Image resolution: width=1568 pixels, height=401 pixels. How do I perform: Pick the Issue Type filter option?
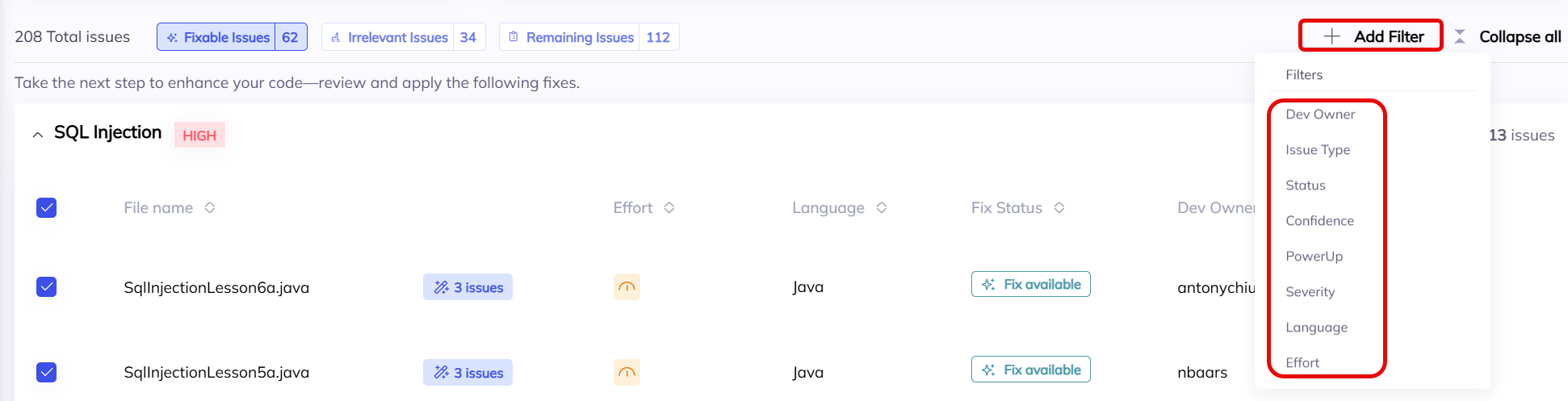click(1318, 150)
